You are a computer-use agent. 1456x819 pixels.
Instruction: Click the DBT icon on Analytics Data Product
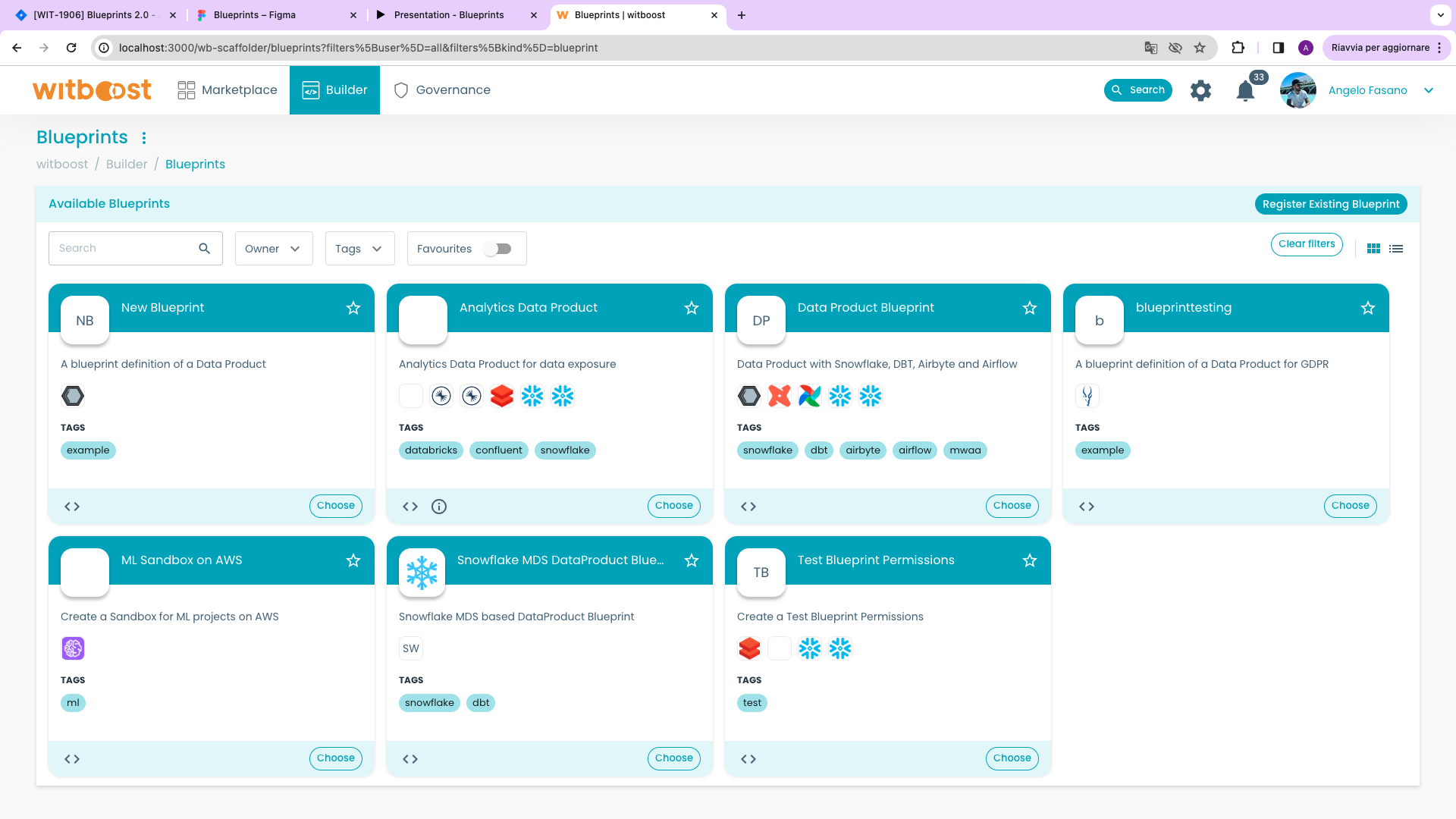[x=501, y=395]
